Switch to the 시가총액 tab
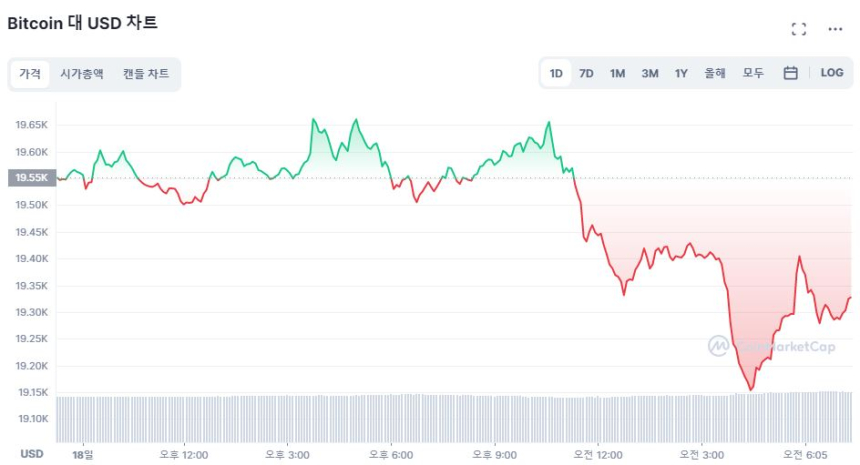The height and width of the screenshot is (465, 860). (81, 74)
